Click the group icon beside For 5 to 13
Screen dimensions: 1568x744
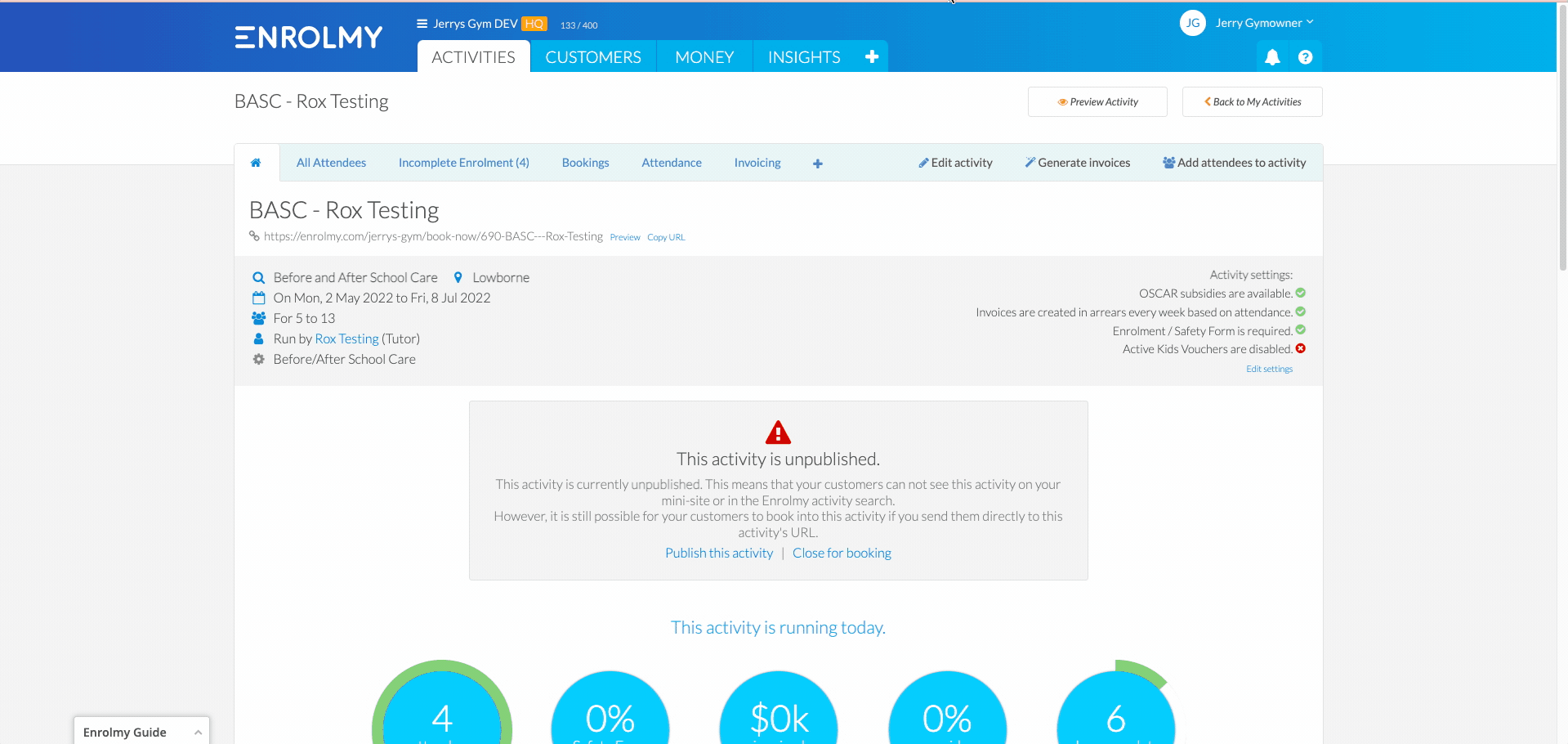coord(259,318)
